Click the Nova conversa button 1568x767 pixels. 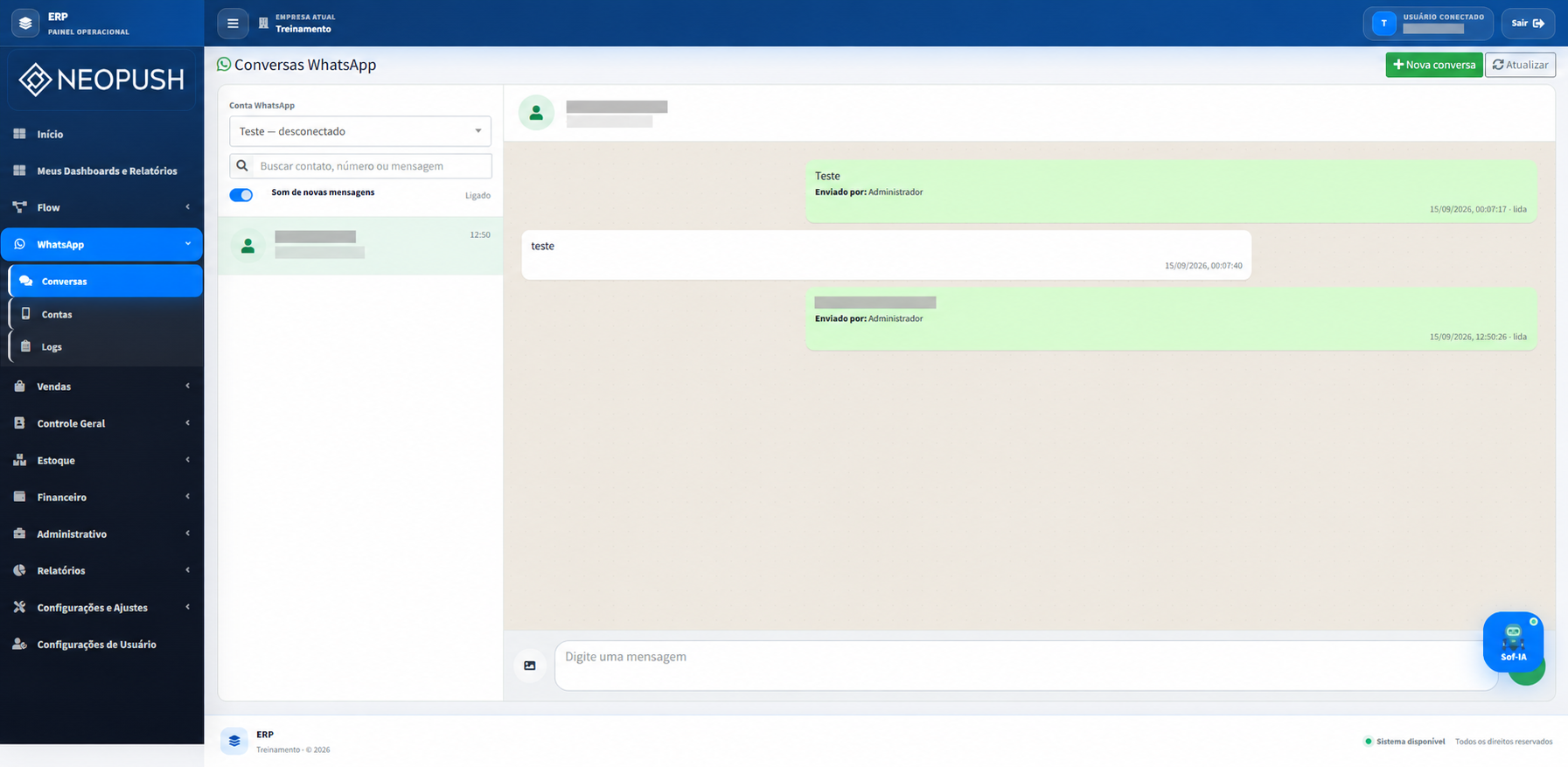[1434, 65]
